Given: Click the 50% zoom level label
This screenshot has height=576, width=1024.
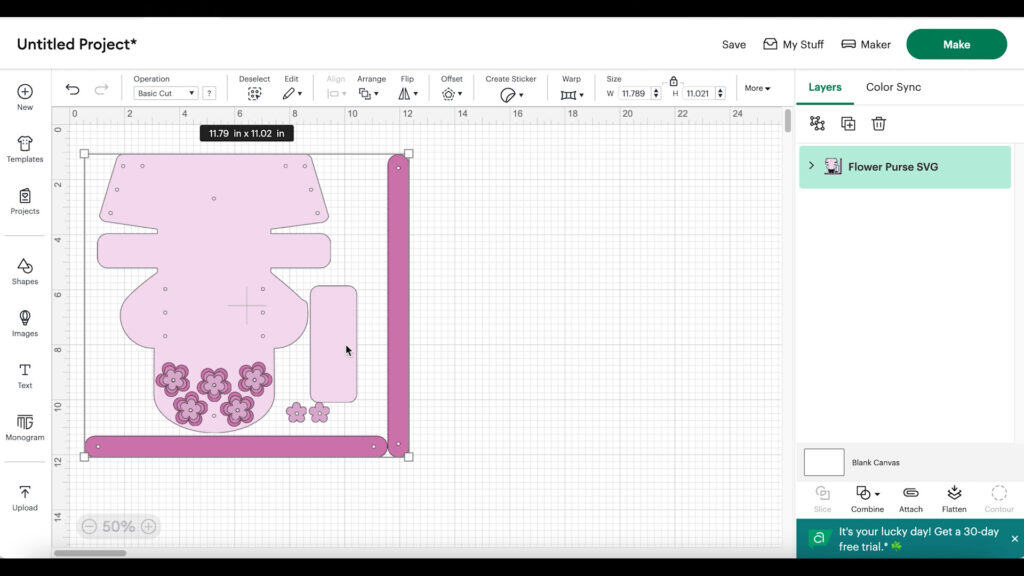Looking at the screenshot, I should point(118,526).
